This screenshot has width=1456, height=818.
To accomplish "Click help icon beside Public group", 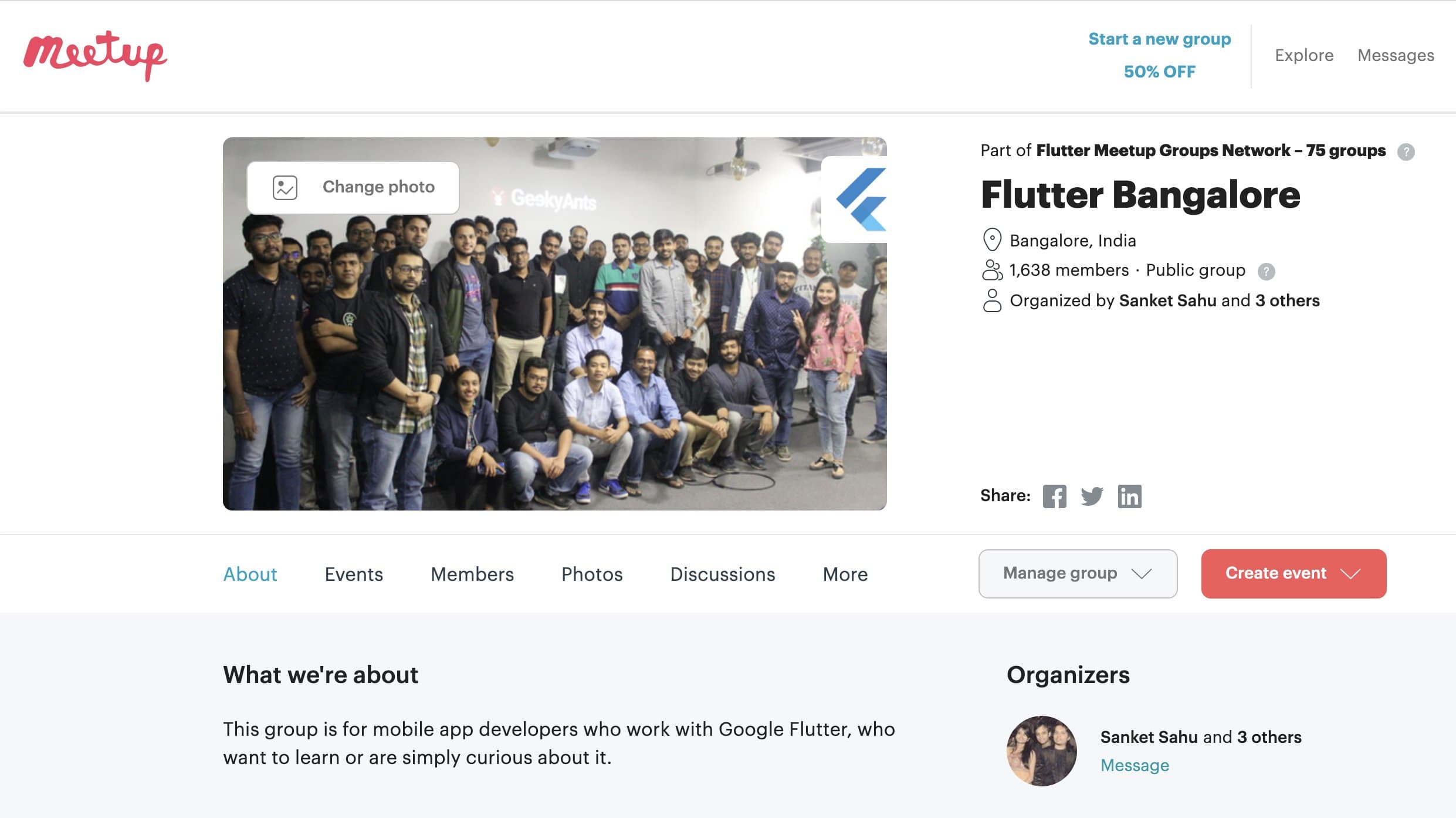I will tap(1266, 271).
